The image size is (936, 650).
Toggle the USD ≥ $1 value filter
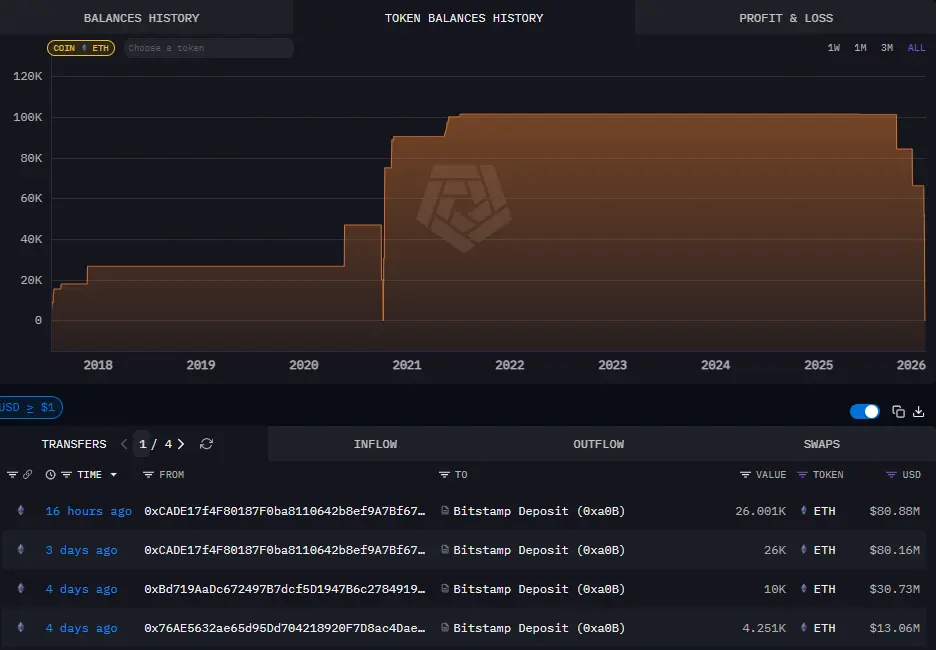(x=28, y=407)
